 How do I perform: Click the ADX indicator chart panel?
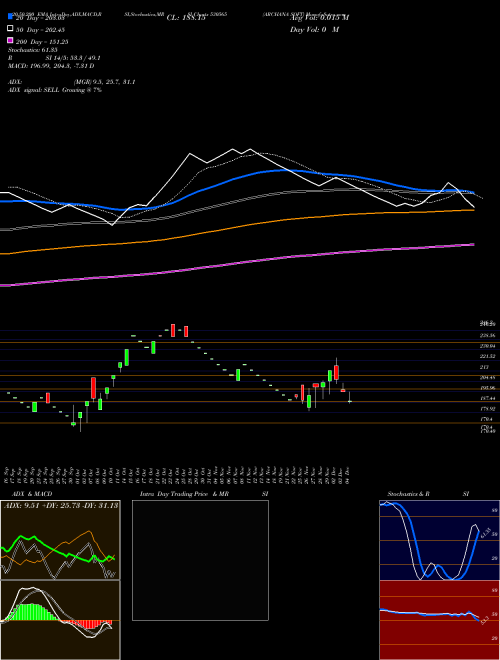[60, 540]
